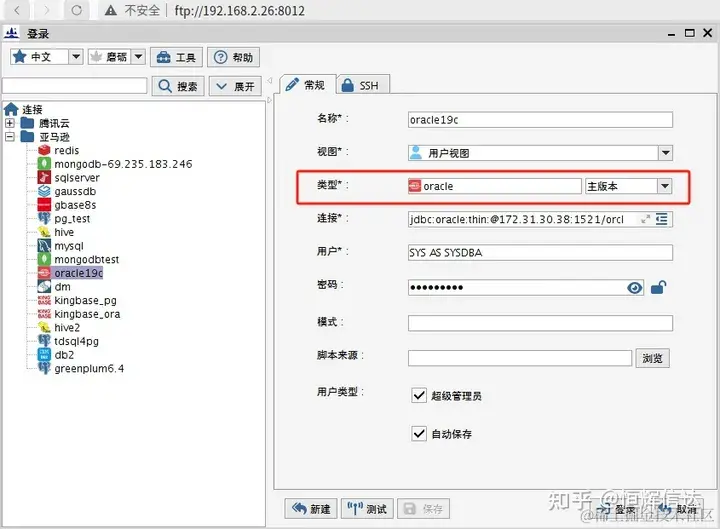Open the 帮助 menu
The width and height of the screenshot is (720, 529).
[233, 57]
